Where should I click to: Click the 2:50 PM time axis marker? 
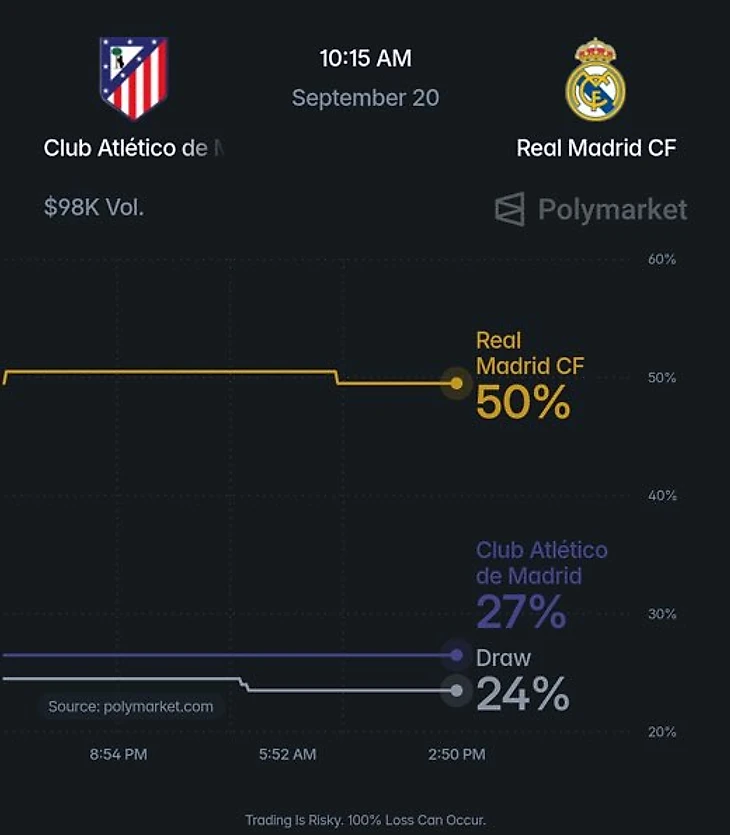click(457, 754)
